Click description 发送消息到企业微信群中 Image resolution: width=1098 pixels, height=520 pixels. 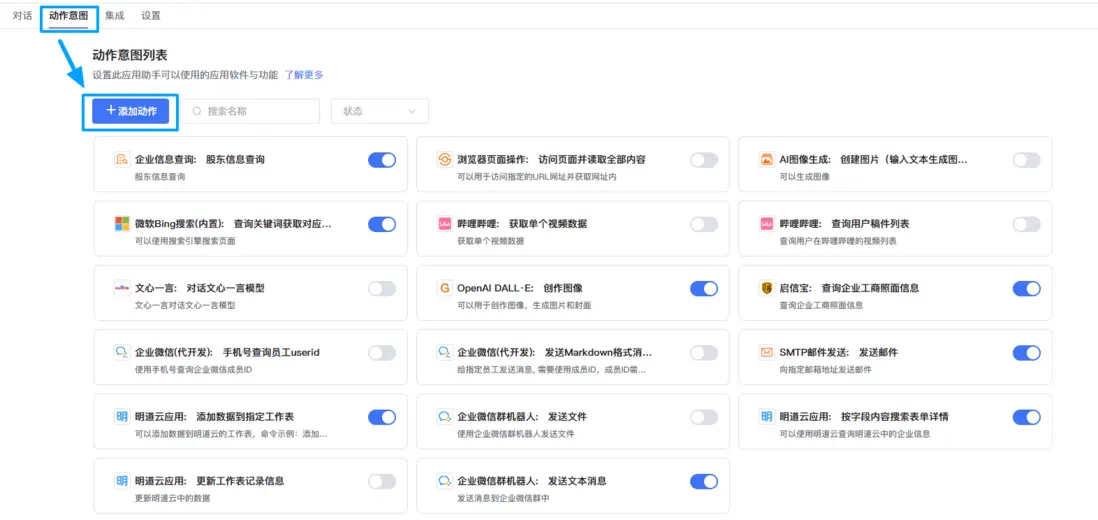point(503,499)
